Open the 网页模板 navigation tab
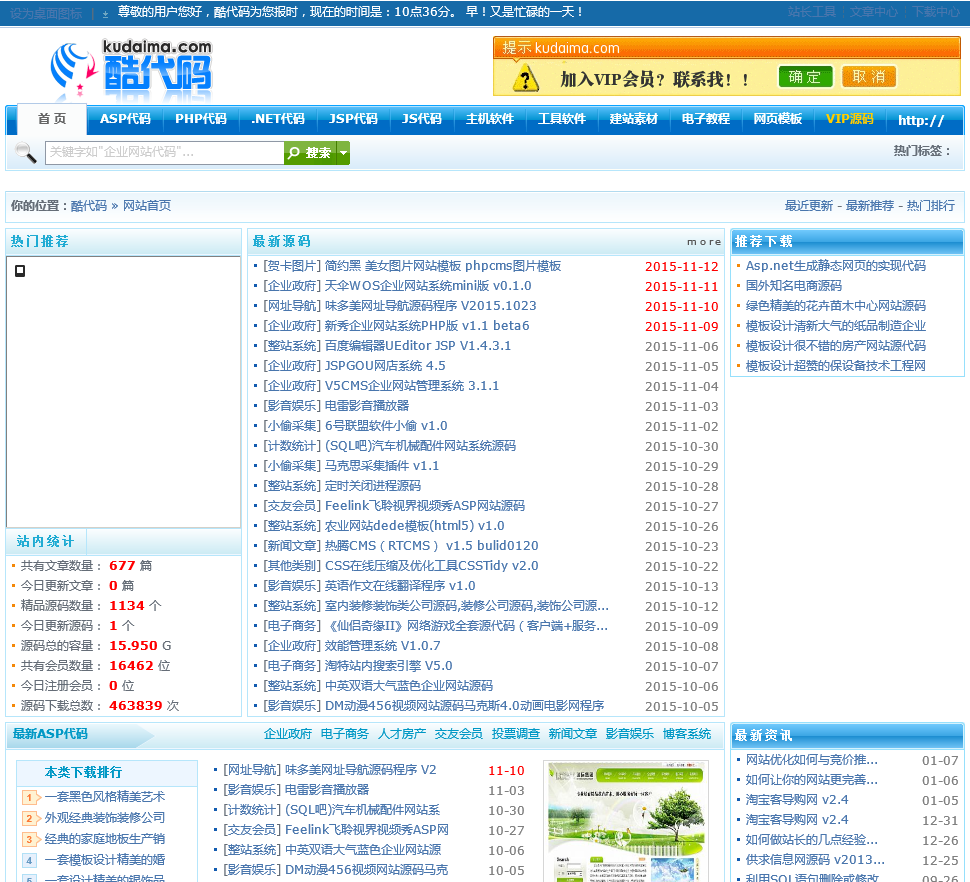This screenshot has width=970, height=882. tap(778, 119)
